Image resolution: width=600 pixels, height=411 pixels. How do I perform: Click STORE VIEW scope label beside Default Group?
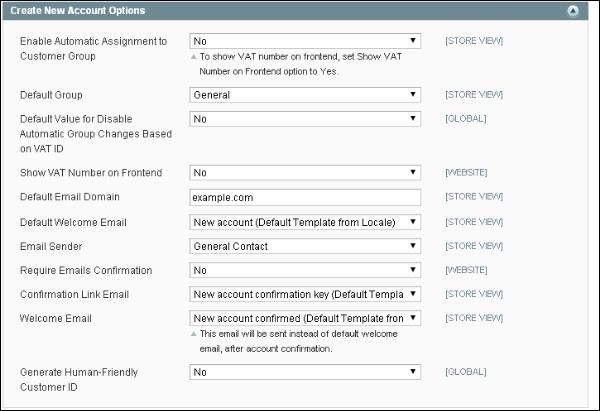[x=474, y=95]
